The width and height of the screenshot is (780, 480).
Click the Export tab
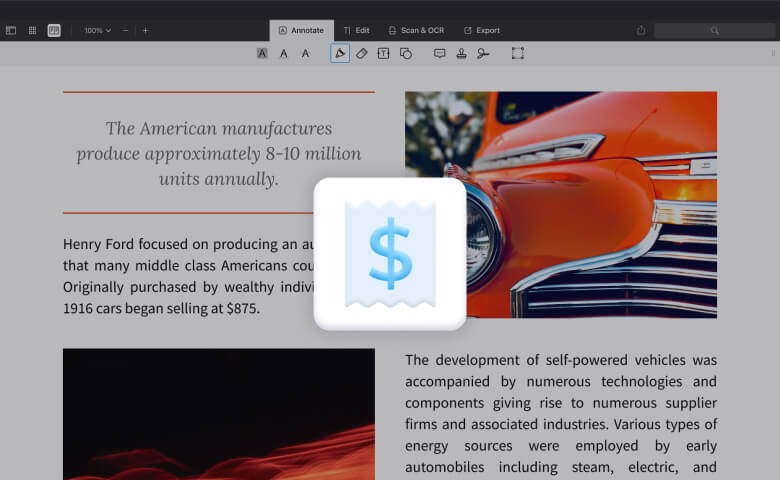pos(481,30)
